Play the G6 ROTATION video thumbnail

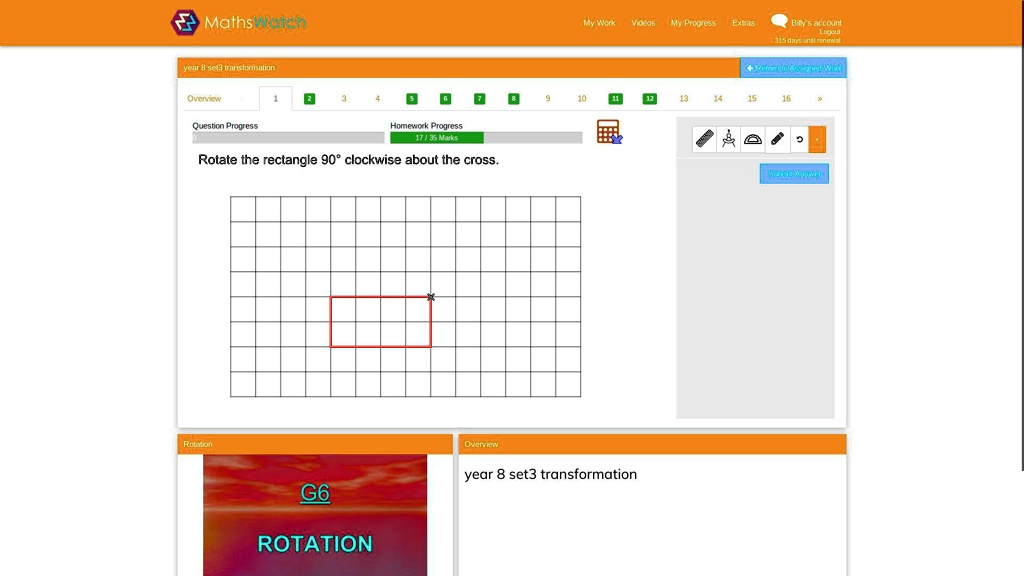[x=314, y=515]
